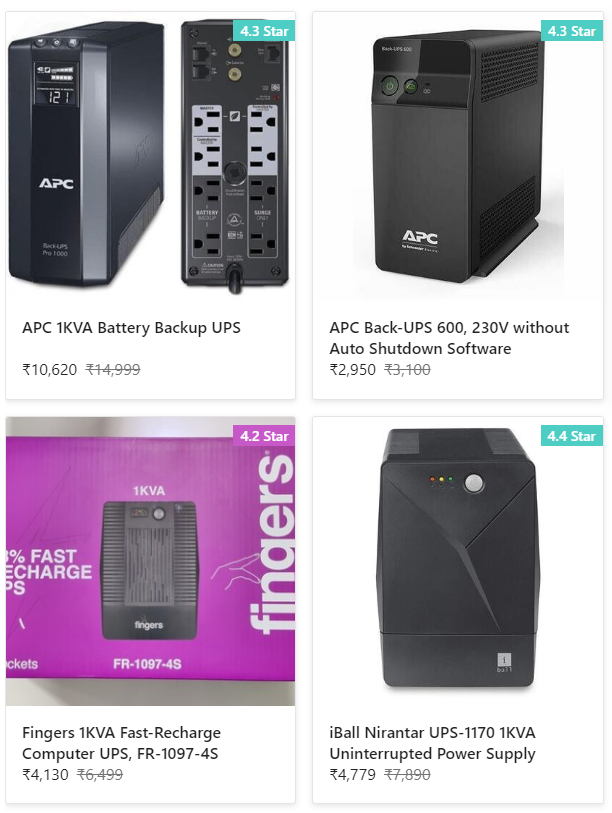Select the ₹2,950 price on APC Back-UPS 600
Screen dimensions: 612x813
coord(352,369)
